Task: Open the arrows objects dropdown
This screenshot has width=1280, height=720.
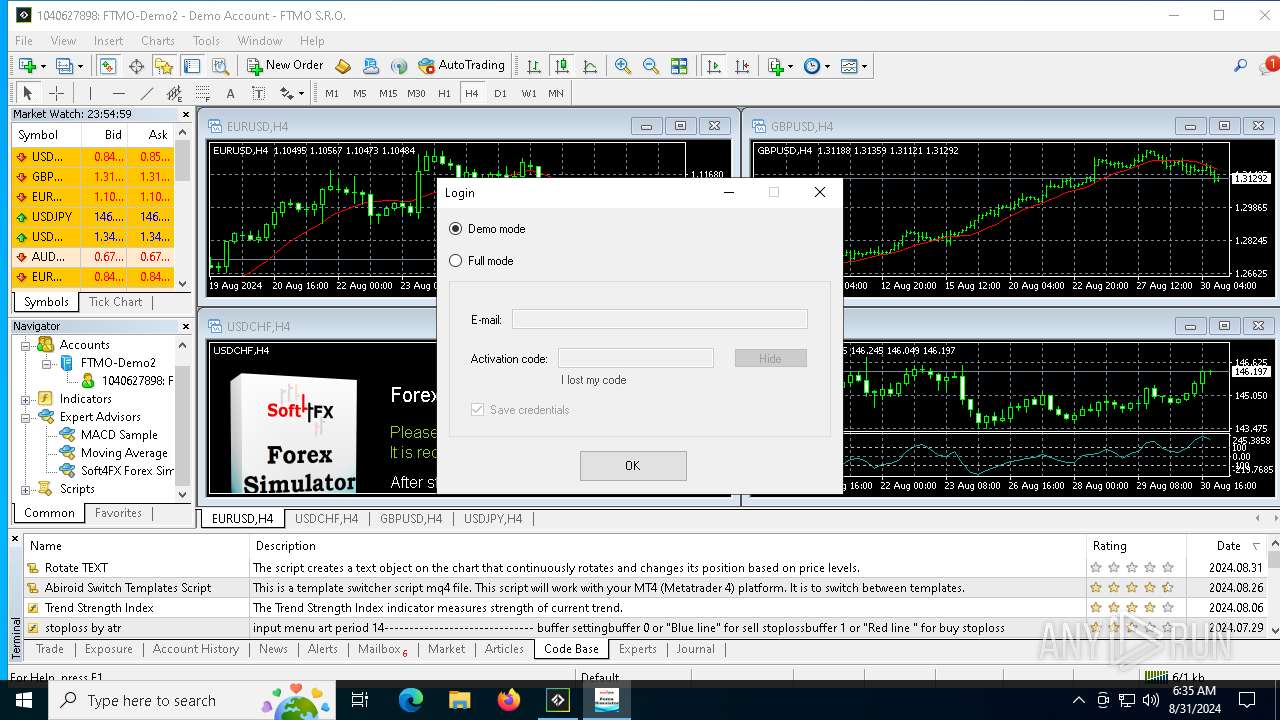Action: pyautogui.click(x=291, y=93)
